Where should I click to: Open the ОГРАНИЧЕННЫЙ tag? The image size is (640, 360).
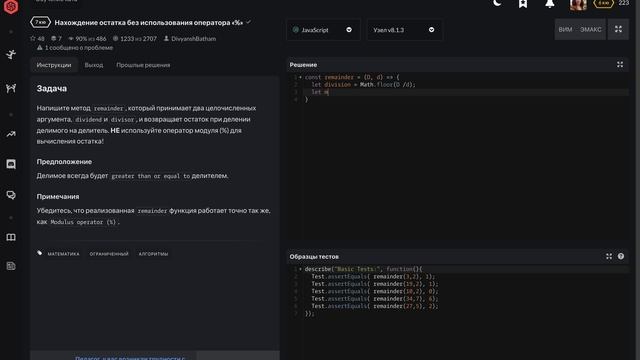(109, 254)
